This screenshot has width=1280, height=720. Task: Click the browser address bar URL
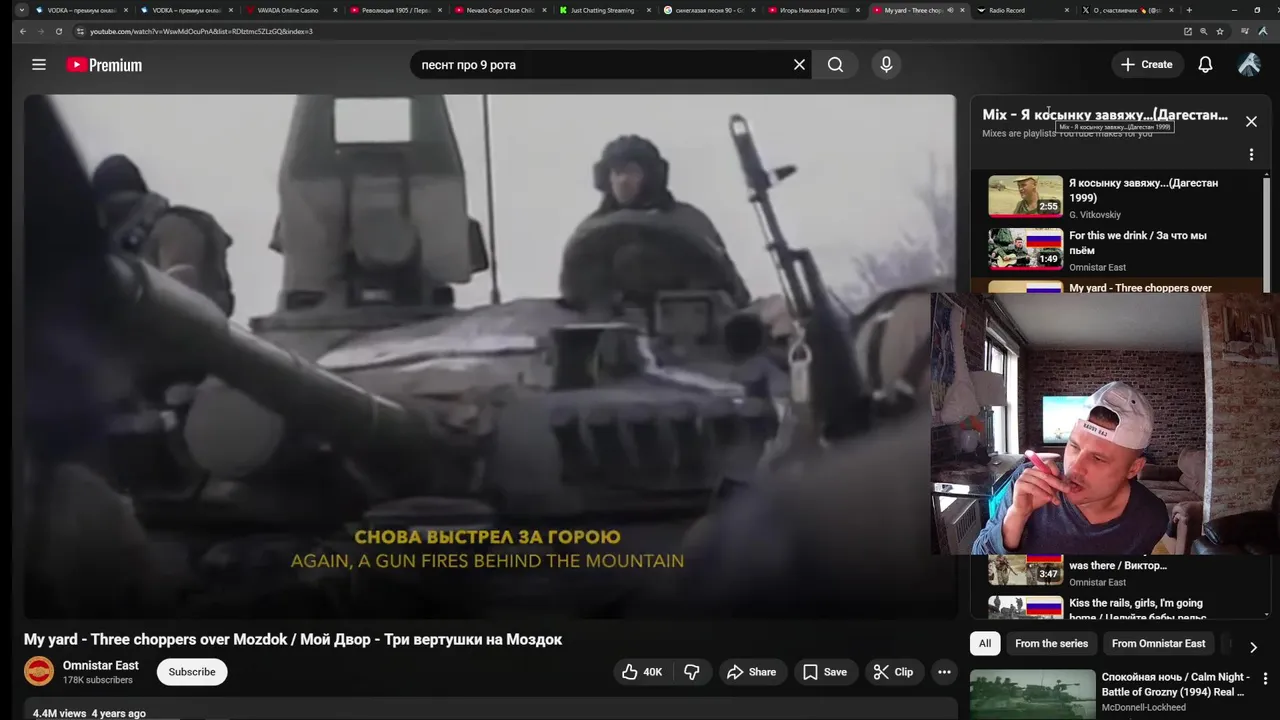tap(201, 31)
